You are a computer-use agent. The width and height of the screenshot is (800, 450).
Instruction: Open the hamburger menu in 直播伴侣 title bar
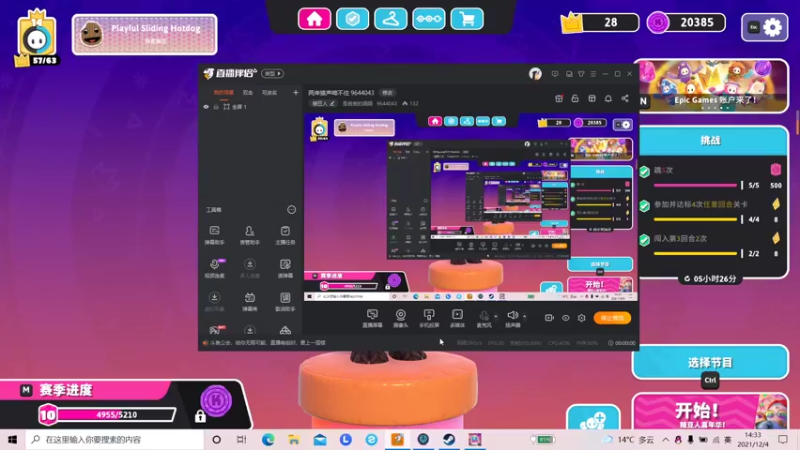point(593,74)
